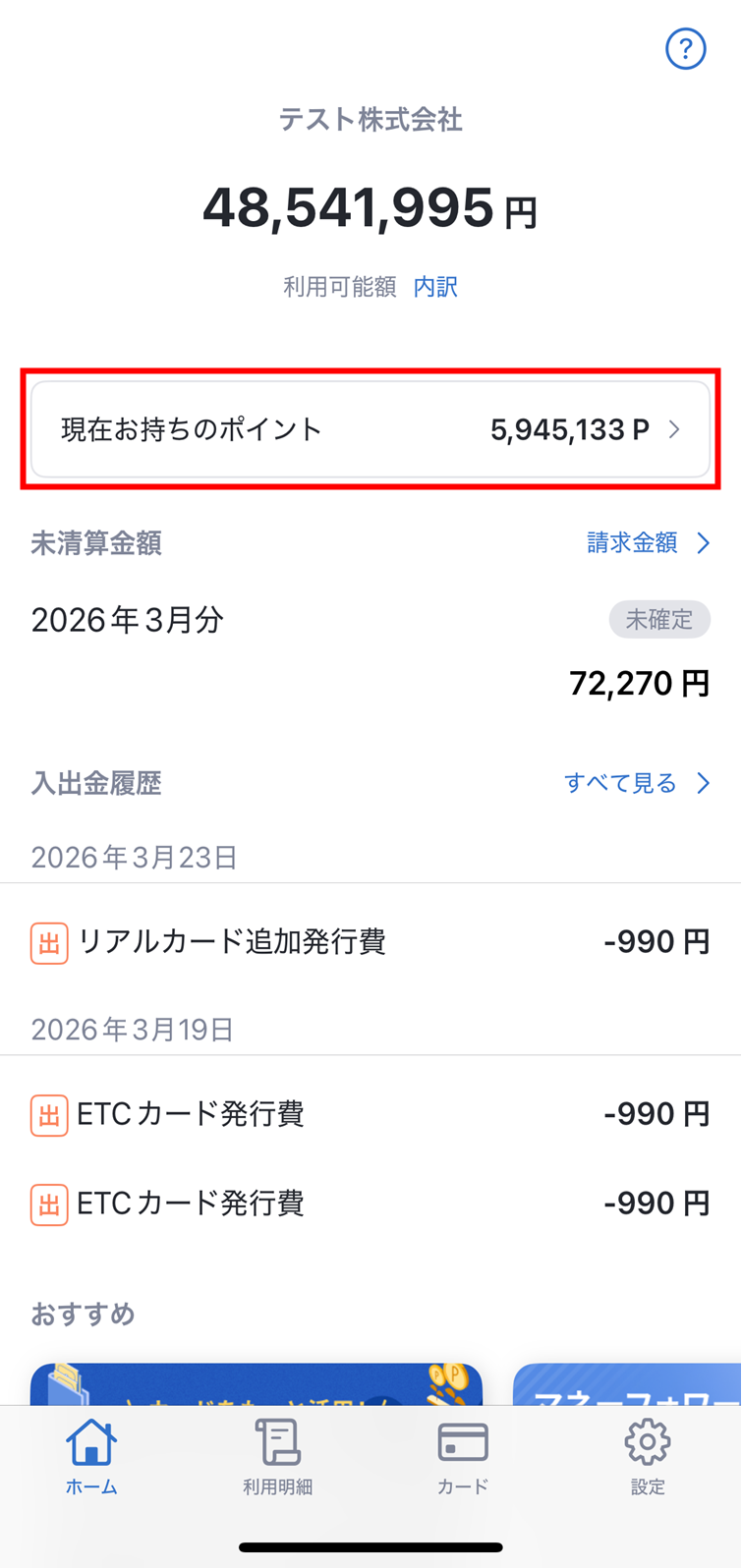This screenshot has height=1568, width=742.
Task: Tap 出 icon beside first ETCカード発行費
Action: 49,1115
